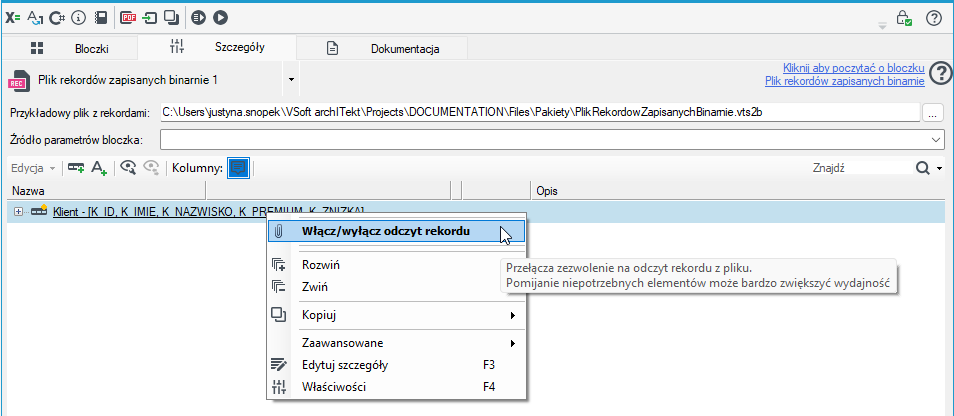Click the browse '...' button for sample file
954x416 pixels.
(932, 113)
